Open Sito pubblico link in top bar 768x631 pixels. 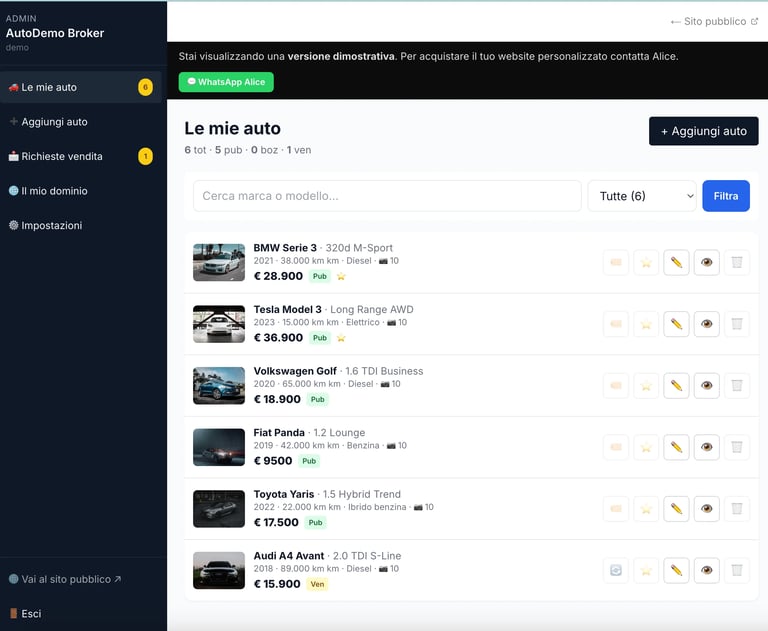pos(715,22)
